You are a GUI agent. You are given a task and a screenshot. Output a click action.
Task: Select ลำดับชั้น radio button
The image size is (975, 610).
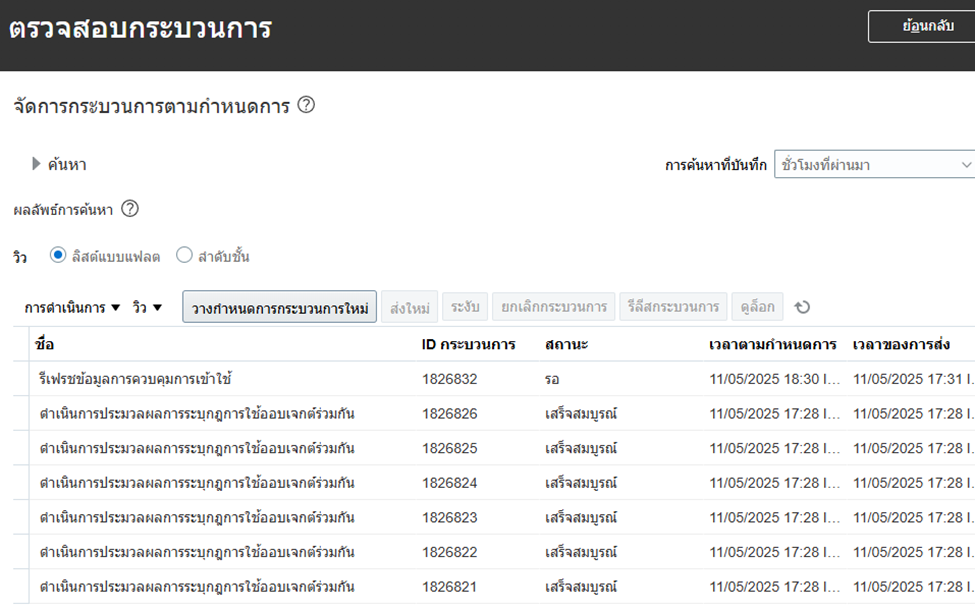point(184,256)
